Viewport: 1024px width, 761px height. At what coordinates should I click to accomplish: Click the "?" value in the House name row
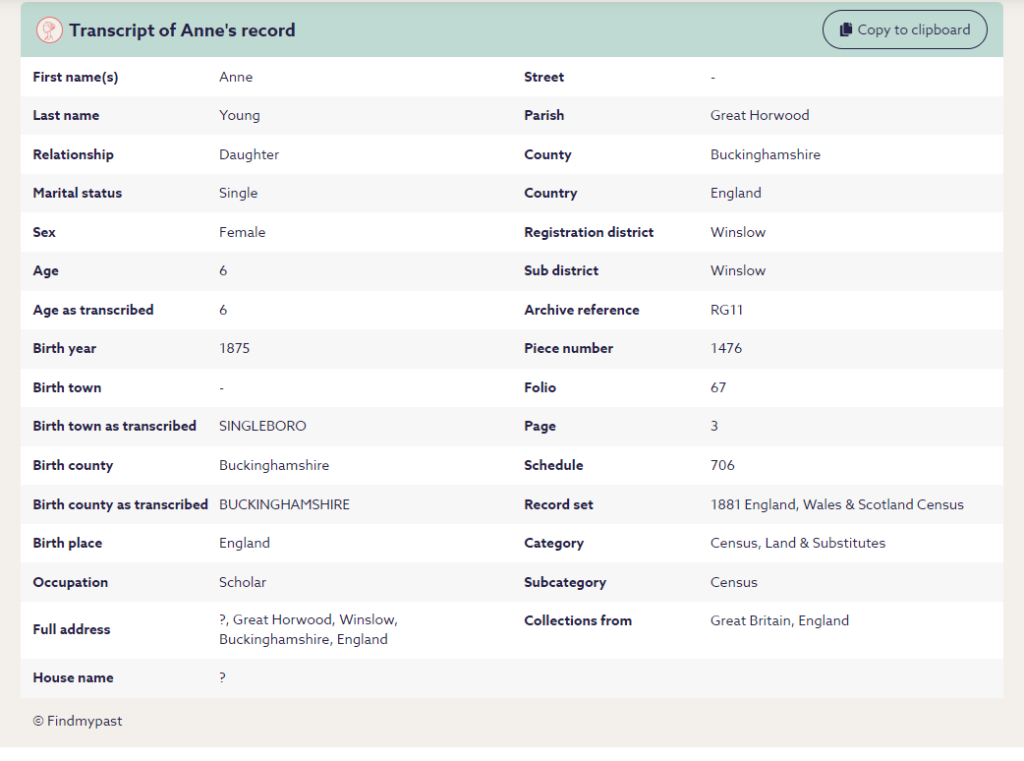click(223, 677)
